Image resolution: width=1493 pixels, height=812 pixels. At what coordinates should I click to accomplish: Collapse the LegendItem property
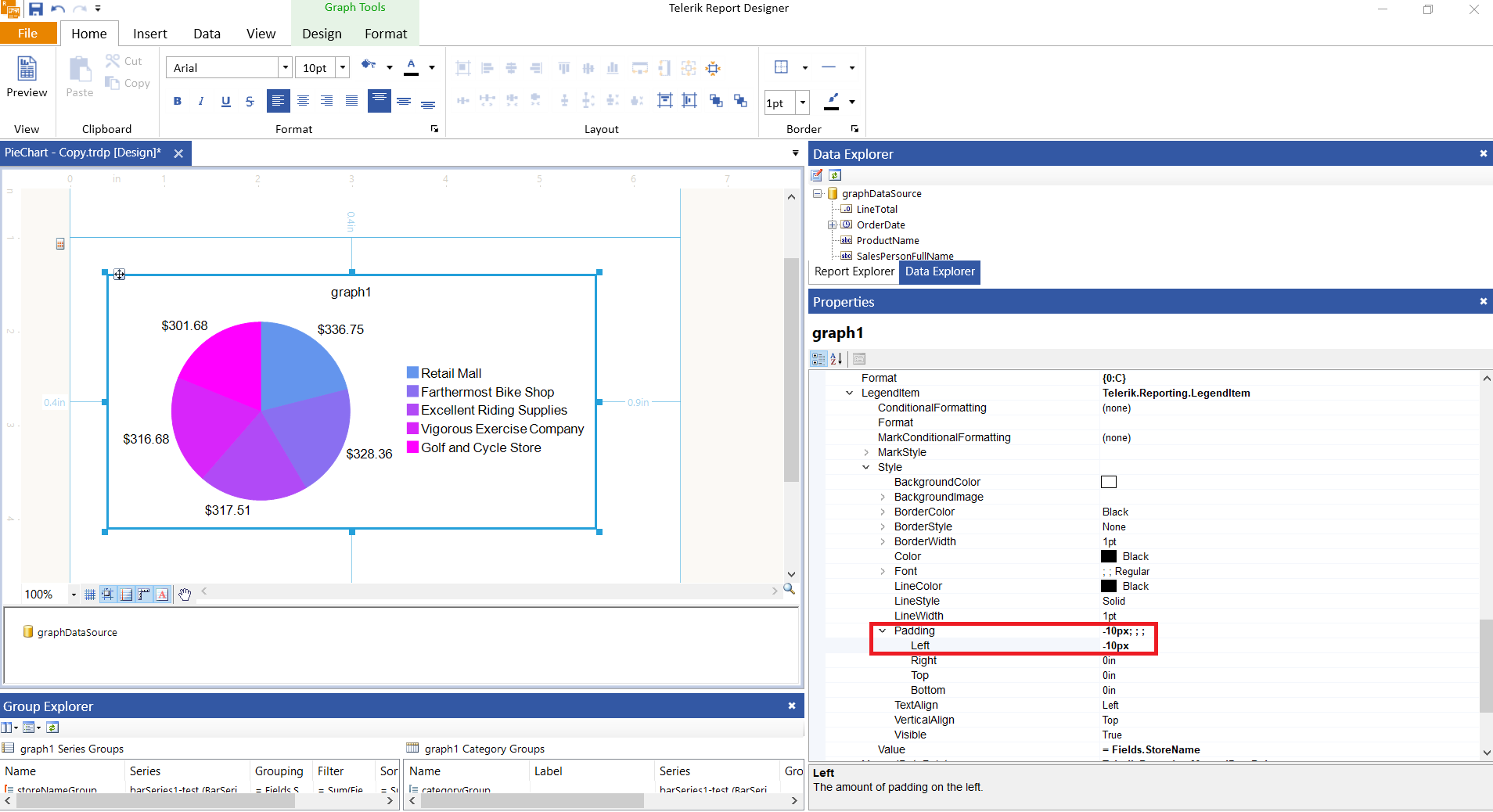[849, 393]
